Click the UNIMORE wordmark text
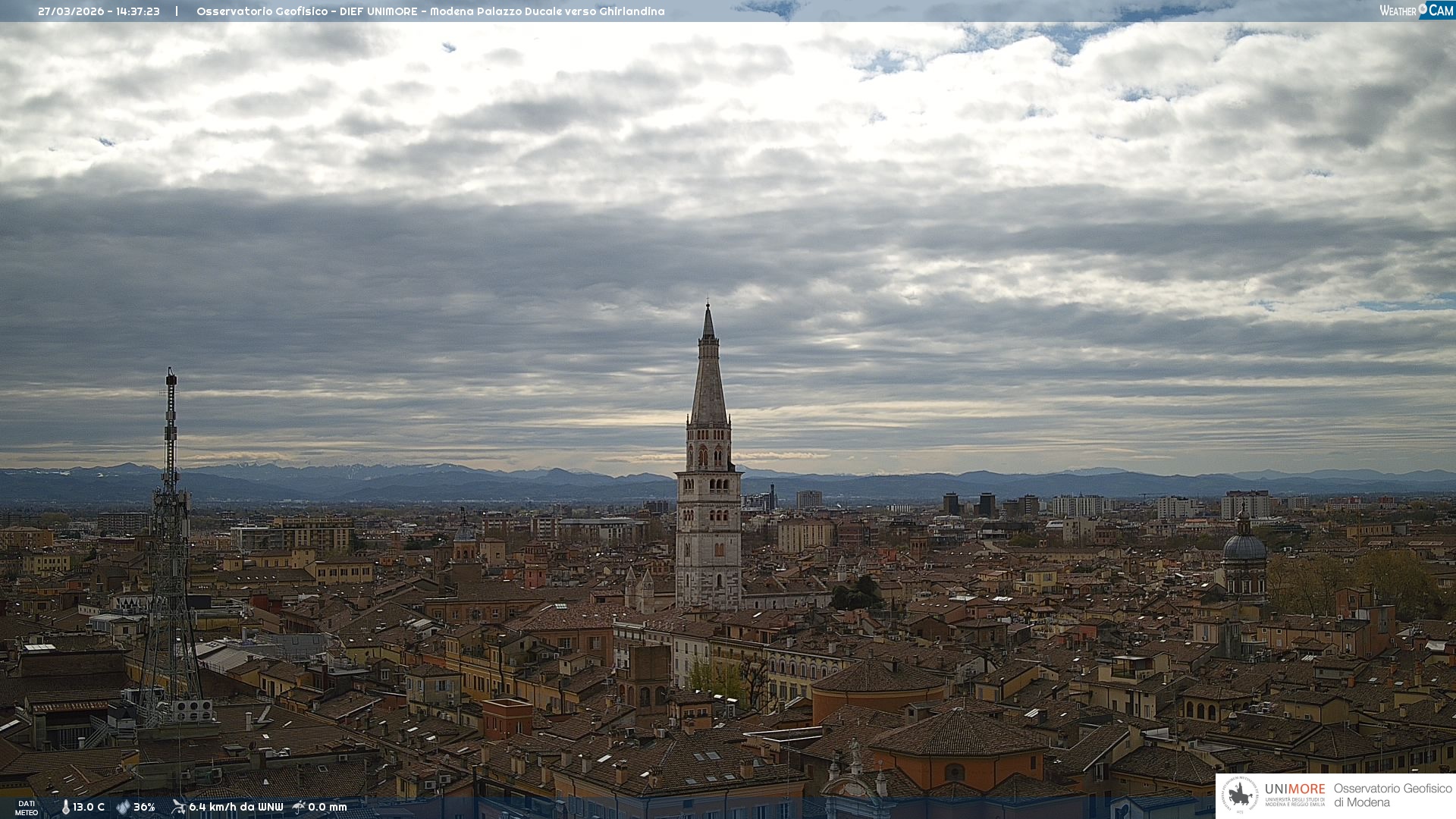This screenshot has height=819, width=1456. [1294, 789]
